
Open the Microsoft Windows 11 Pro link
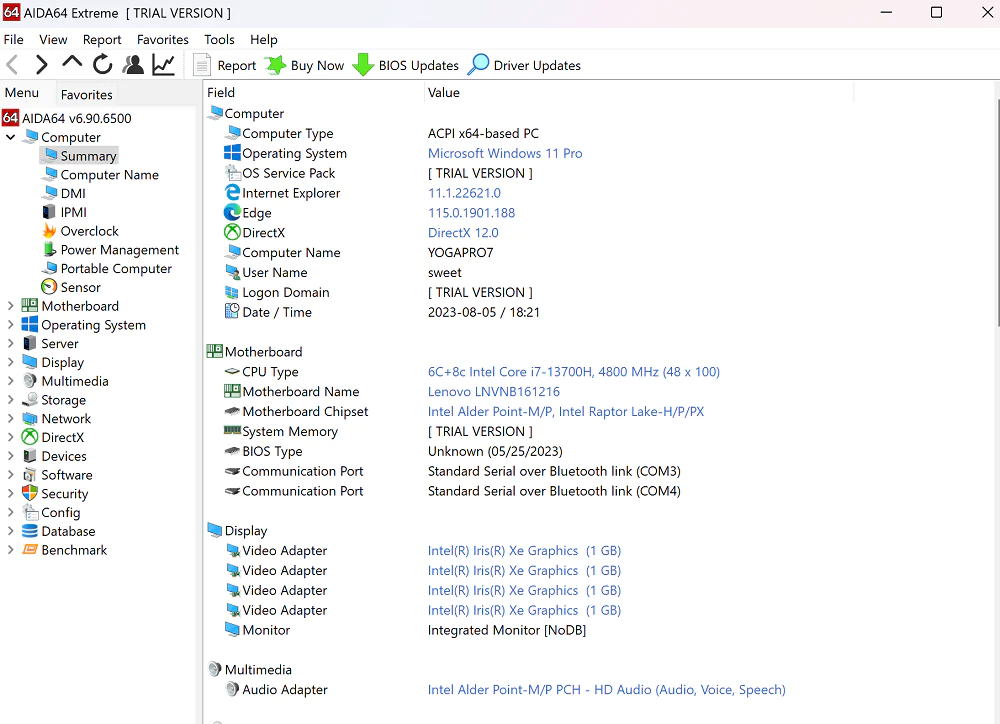(x=505, y=153)
